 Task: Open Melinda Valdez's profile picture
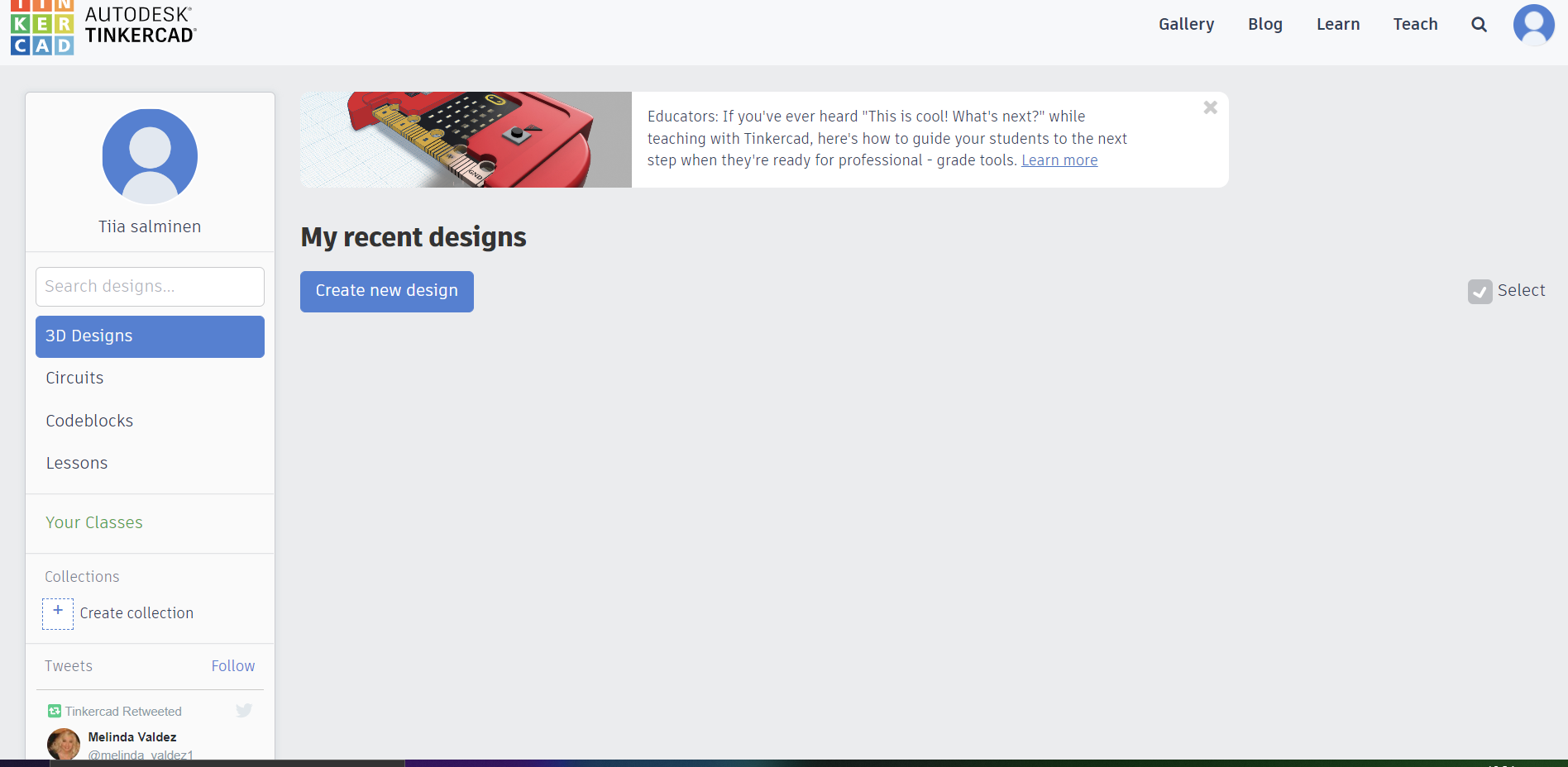(64, 744)
